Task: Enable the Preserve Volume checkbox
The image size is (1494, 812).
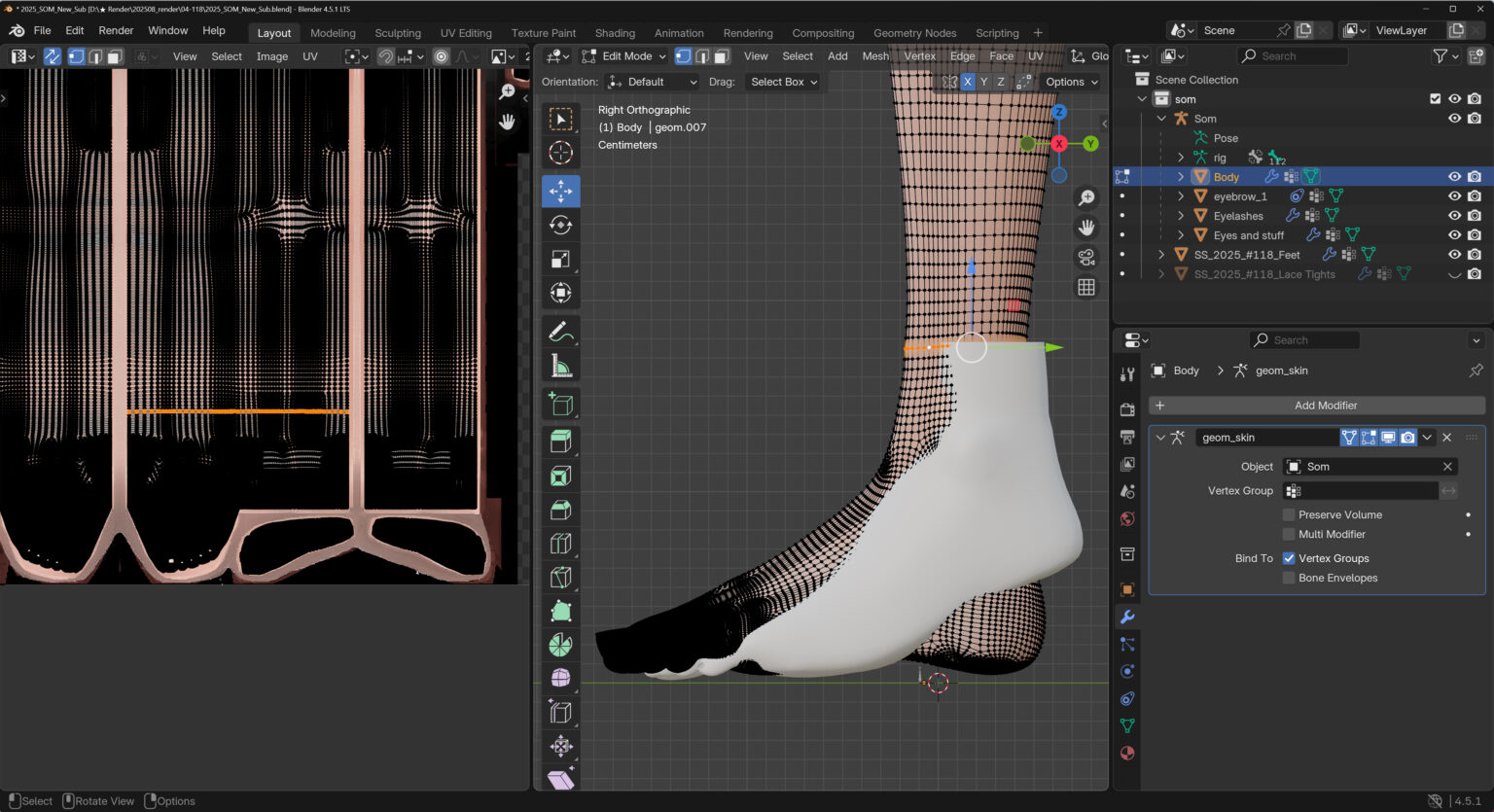Action: pyautogui.click(x=1289, y=514)
